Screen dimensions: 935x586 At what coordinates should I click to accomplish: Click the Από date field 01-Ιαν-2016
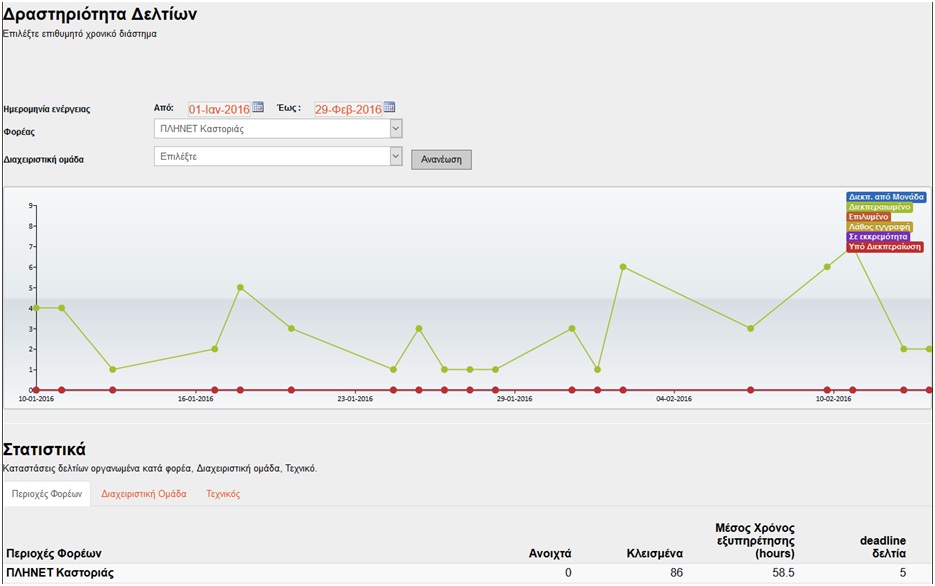pos(218,109)
